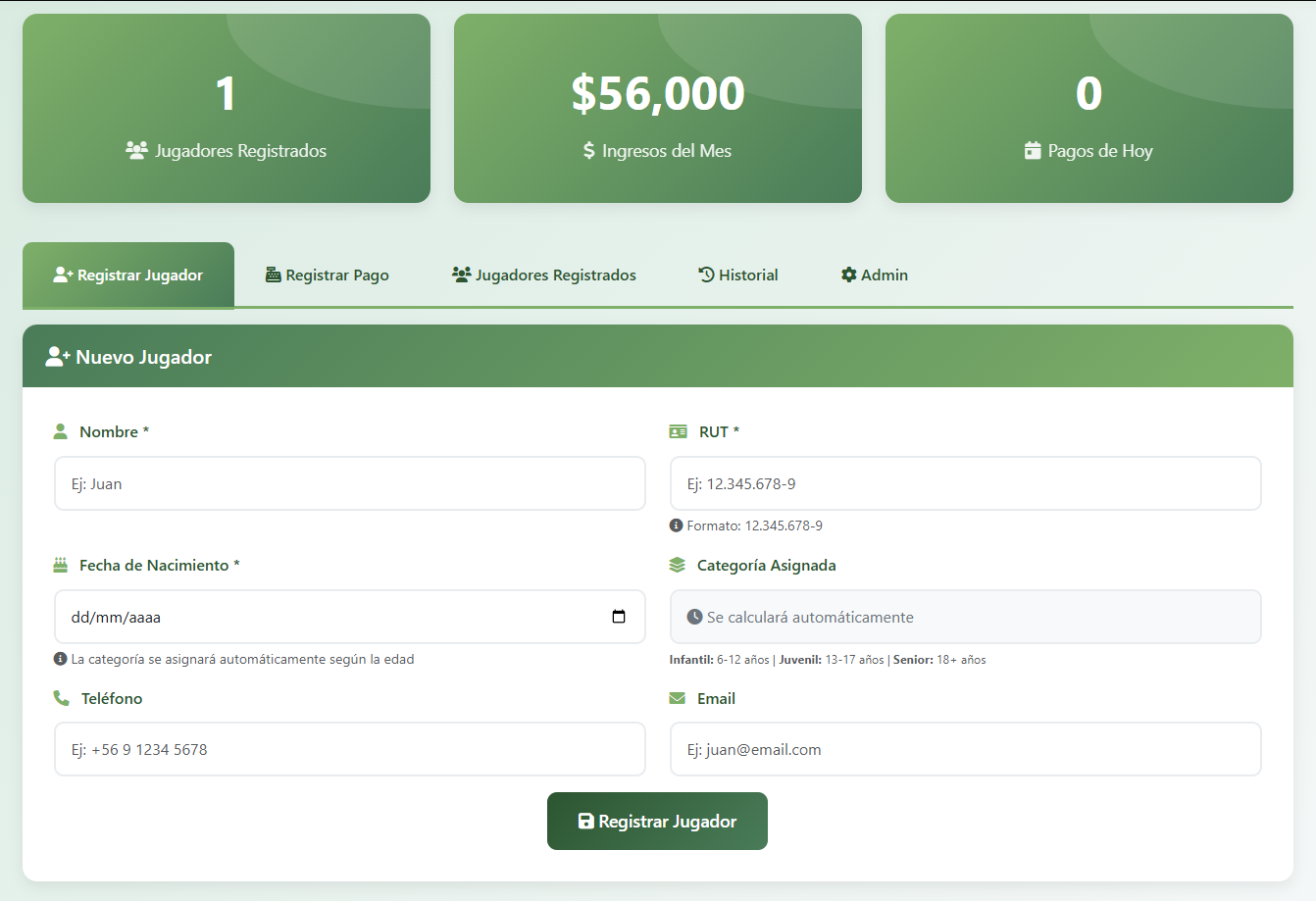Click the ID card icon beside RUT
The width and height of the screenshot is (1316, 901).
tap(678, 431)
